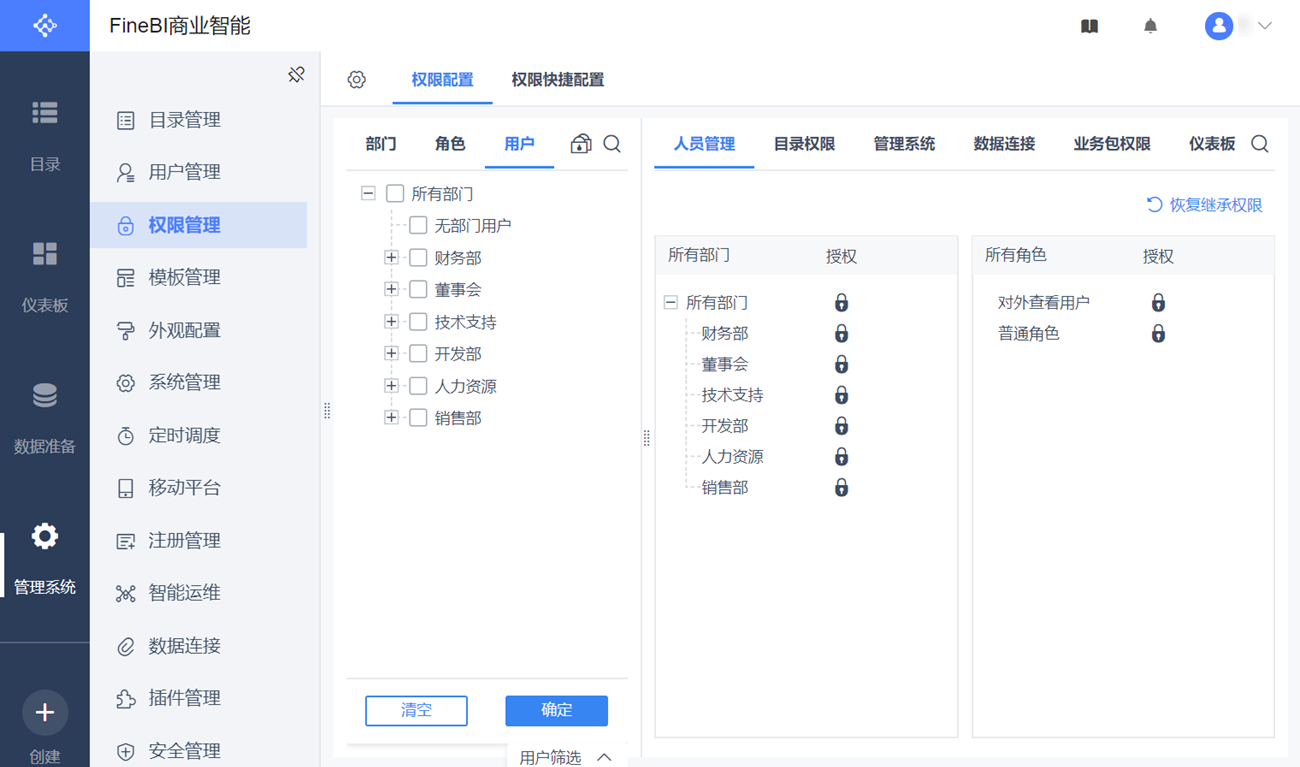1300x767 pixels.
Task: Tick the 无部门用户 checkbox
Action: [x=418, y=226]
